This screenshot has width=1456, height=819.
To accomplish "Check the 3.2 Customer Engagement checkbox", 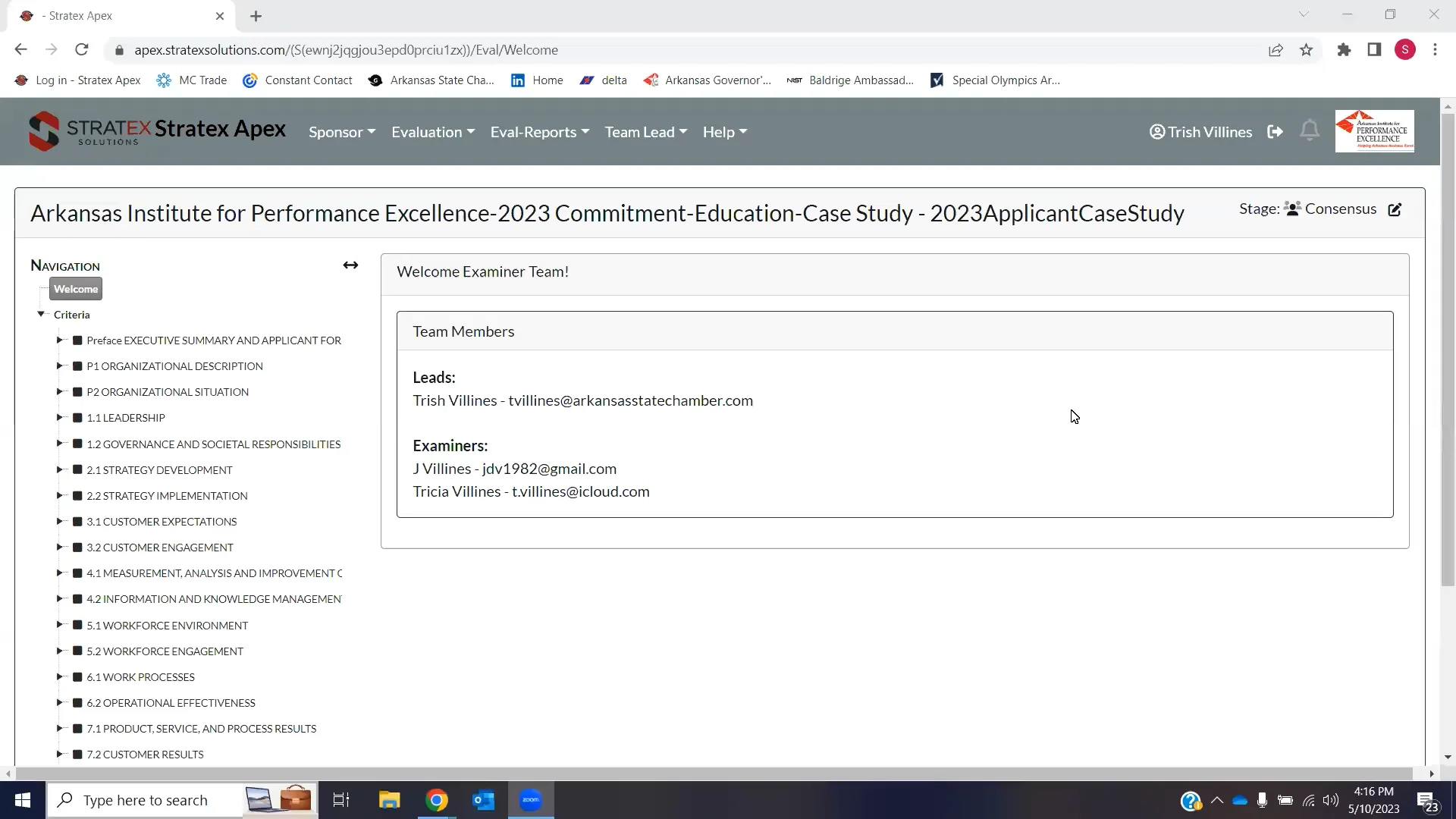I will [x=77, y=548].
